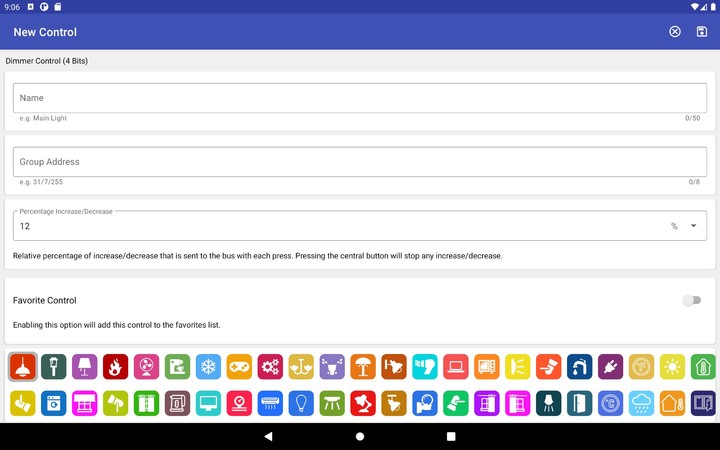Choose the orange microwave oven icon

(487, 366)
